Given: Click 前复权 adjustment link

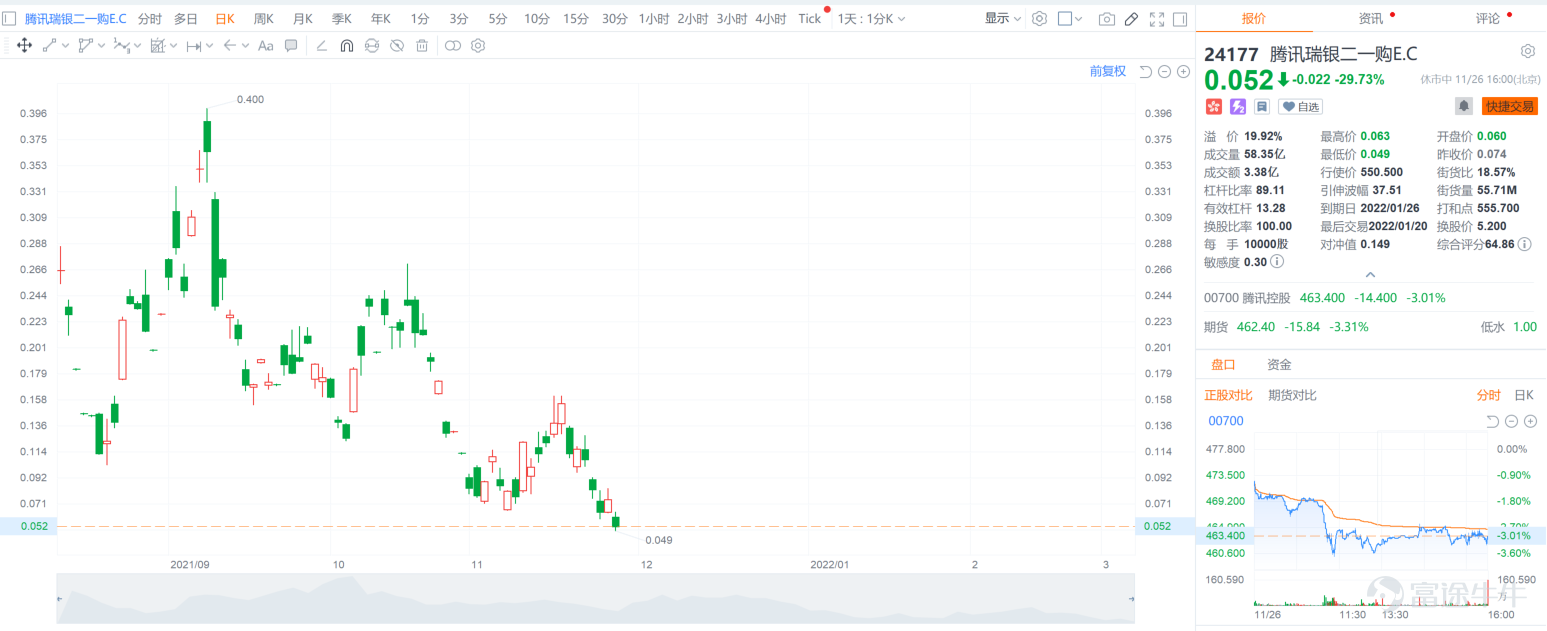Looking at the screenshot, I should pyautogui.click(x=1108, y=71).
